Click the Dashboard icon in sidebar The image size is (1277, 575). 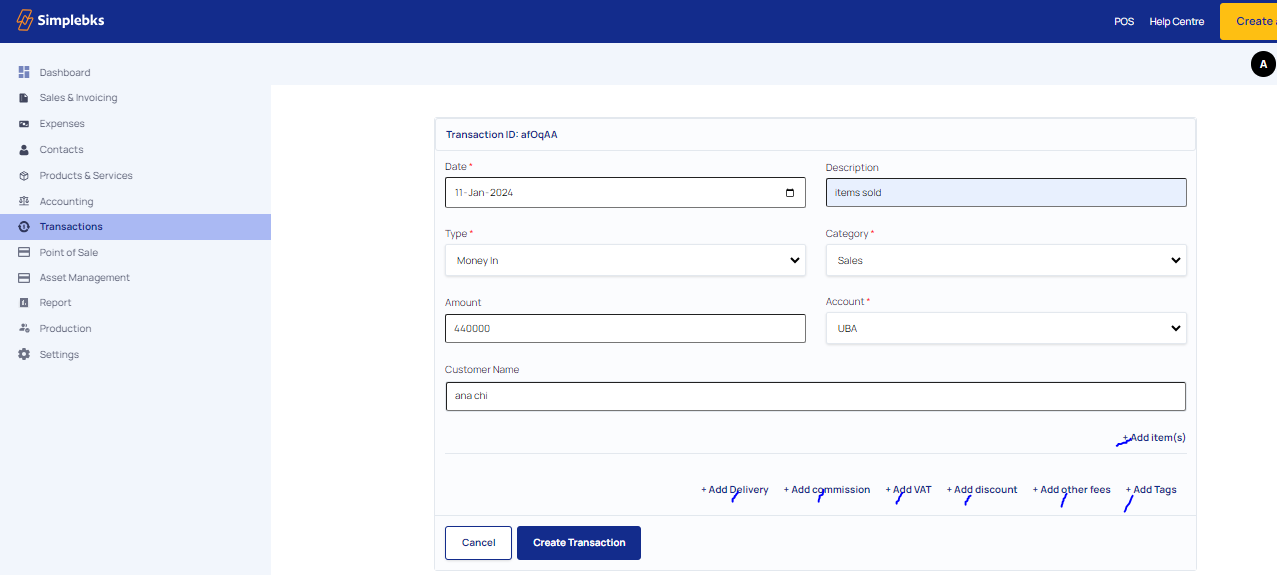point(24,72)
